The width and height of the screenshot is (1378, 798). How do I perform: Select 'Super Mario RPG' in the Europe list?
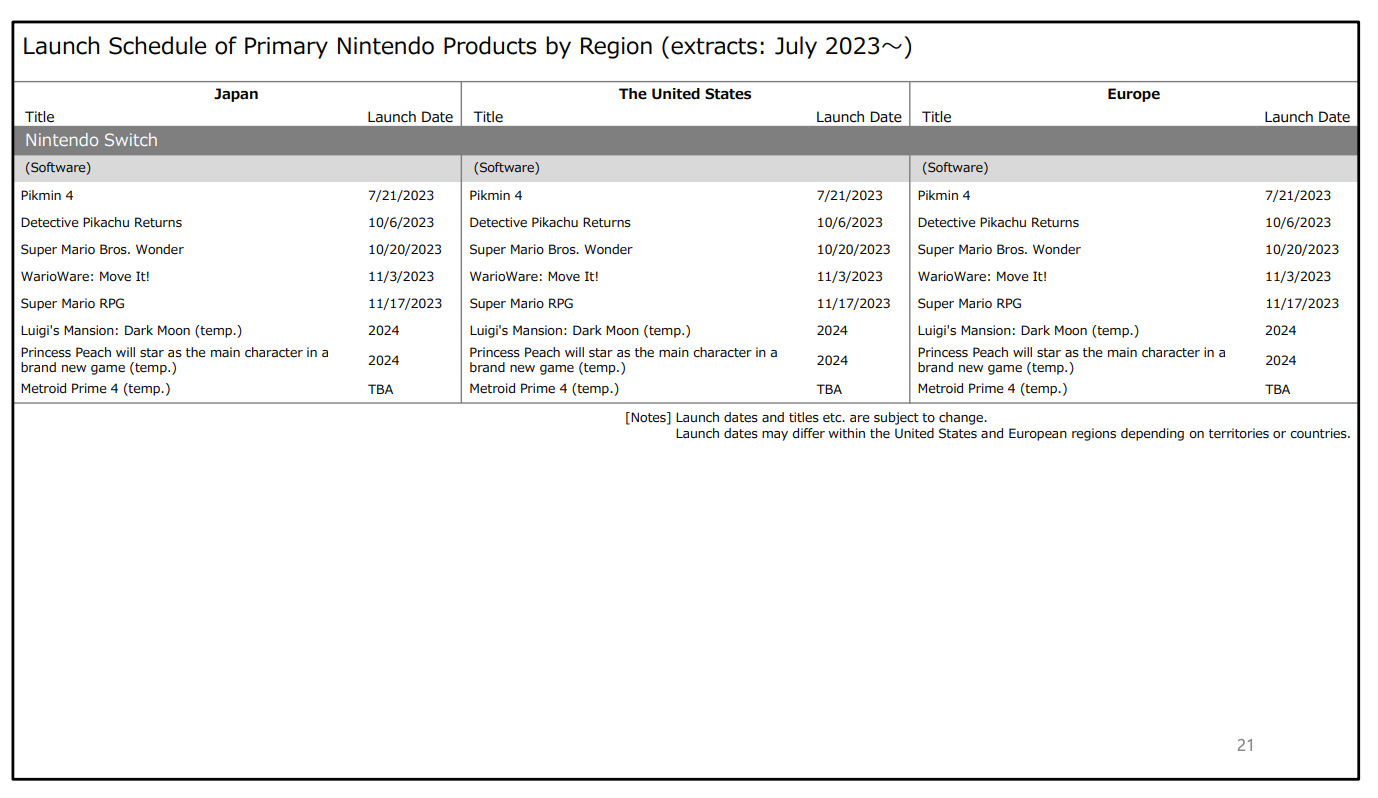pyautogui.click(x=970, y=304)
